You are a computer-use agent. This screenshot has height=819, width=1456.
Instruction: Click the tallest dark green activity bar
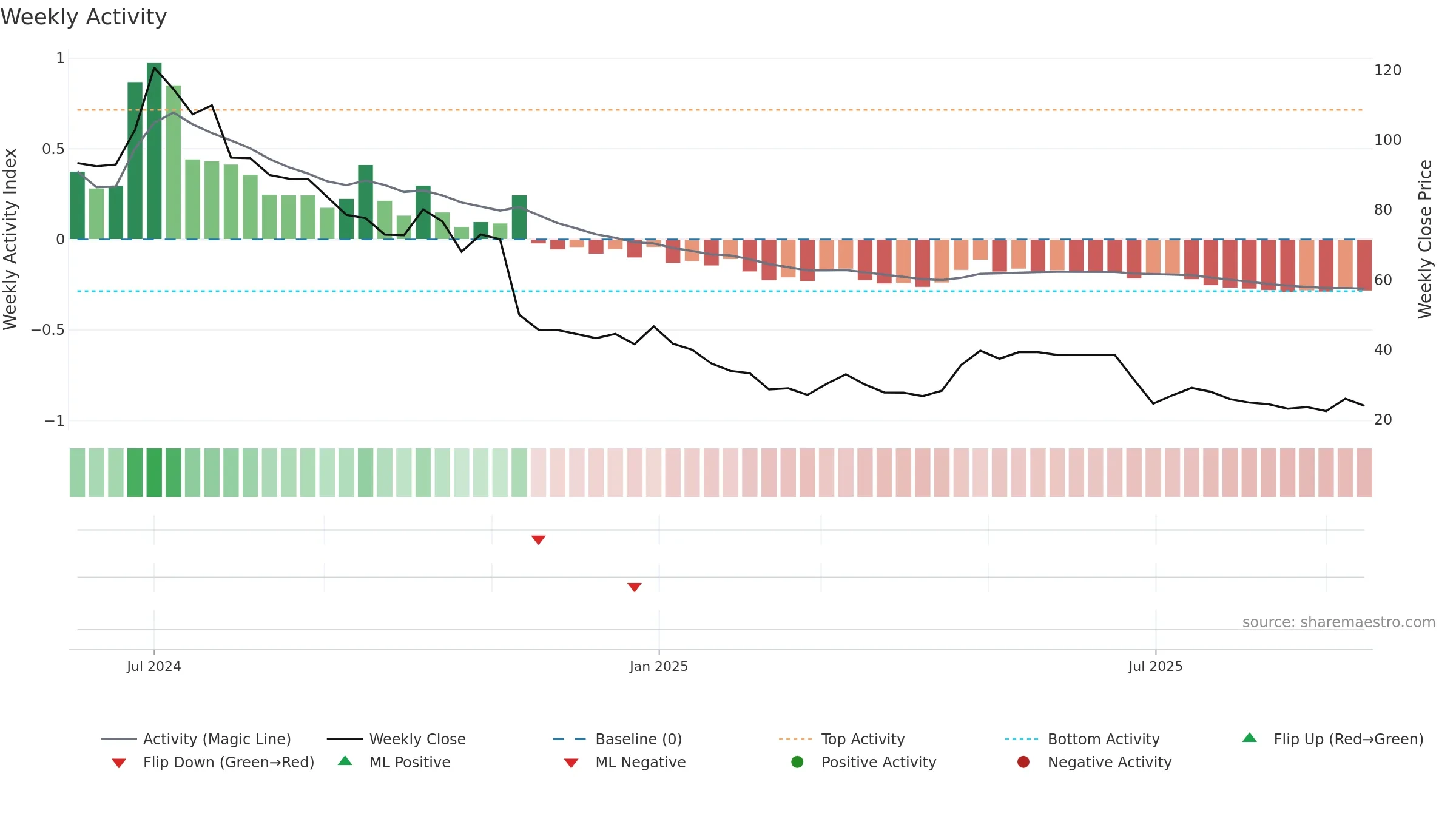pos(154,151)
